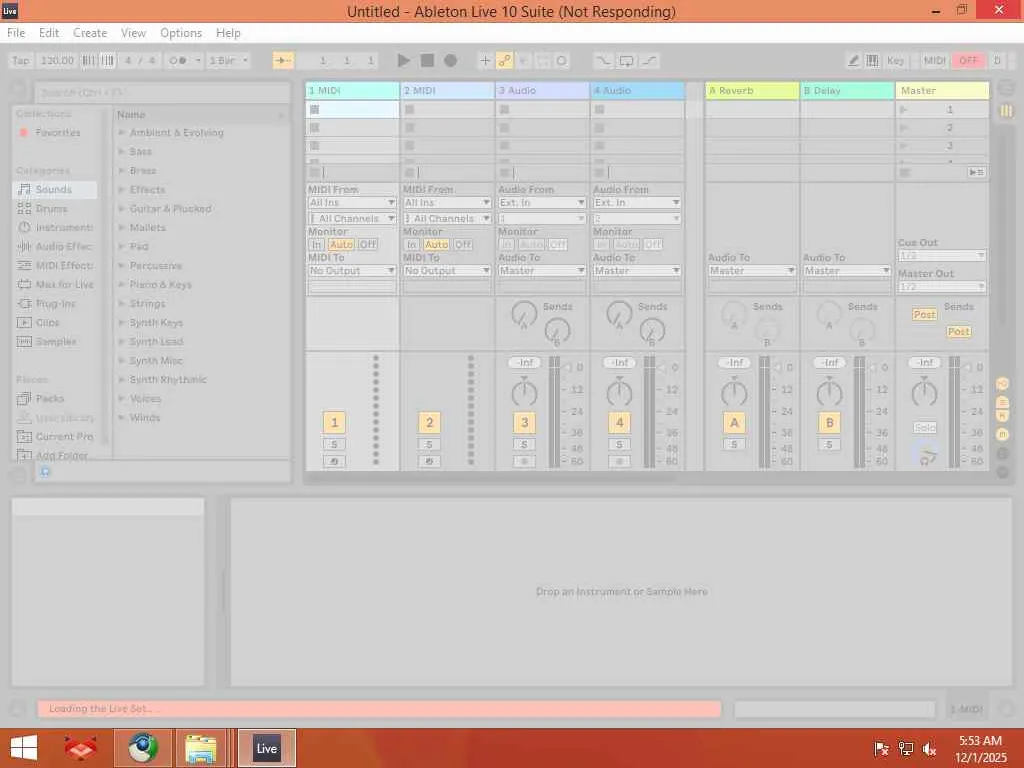Viewport: 1024px width, 768px height.
Task: Adjust track 3 Send A knob
Action: tap(524, 315)
